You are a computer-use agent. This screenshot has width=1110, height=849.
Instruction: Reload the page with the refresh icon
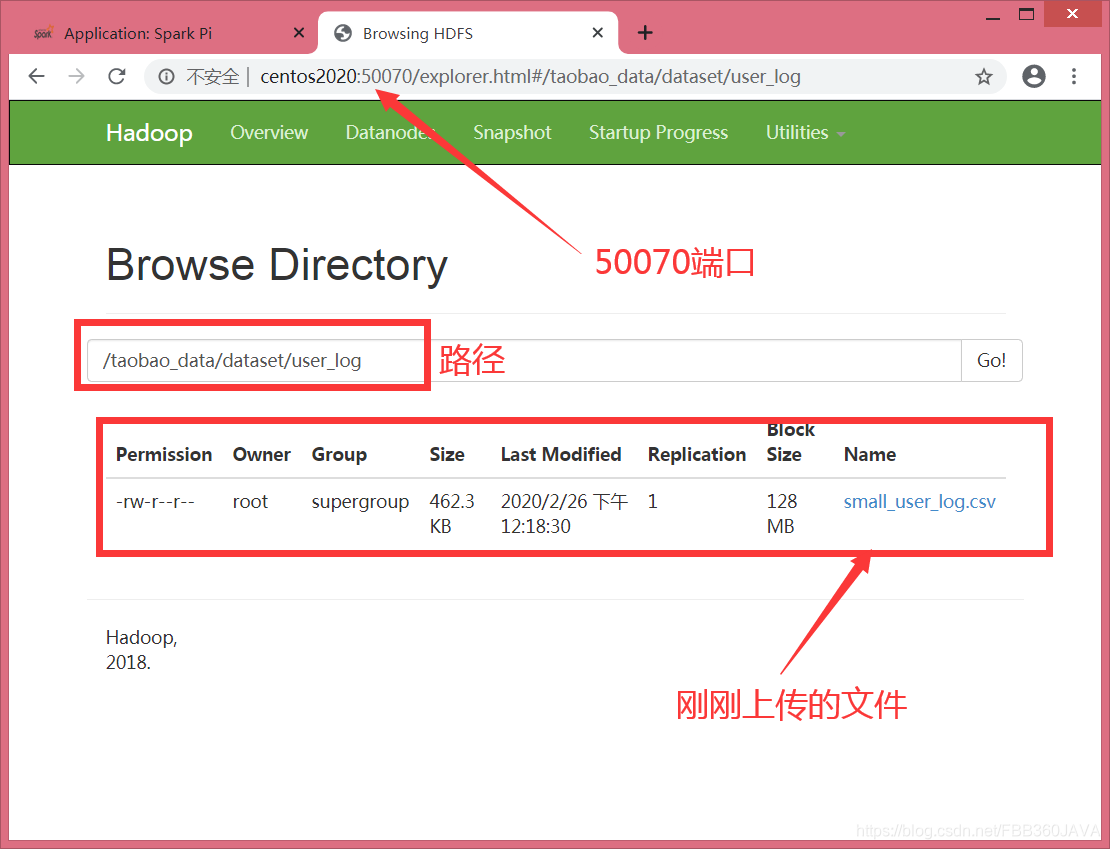pyautogui.click(x=117, y=76)
